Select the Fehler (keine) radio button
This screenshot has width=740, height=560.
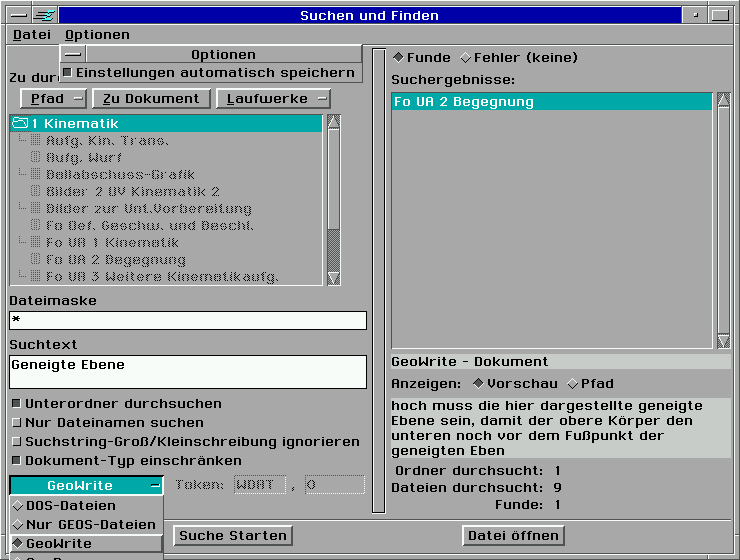click(465, 58)
